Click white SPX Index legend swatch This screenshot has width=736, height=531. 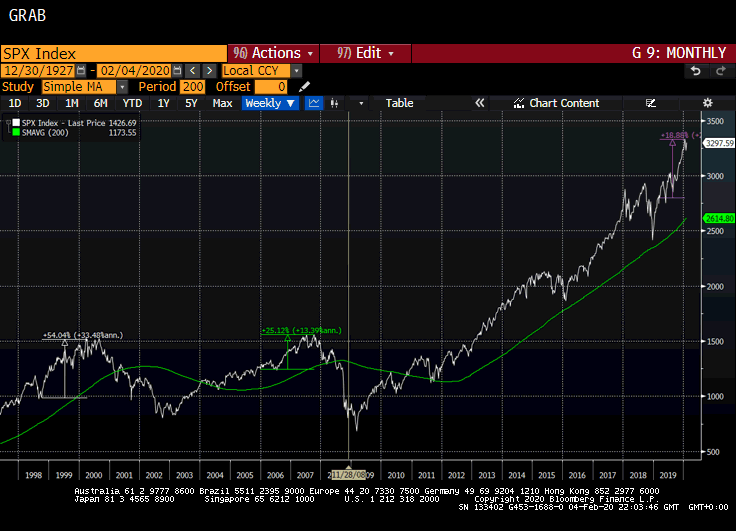click(x=16, y=123)
